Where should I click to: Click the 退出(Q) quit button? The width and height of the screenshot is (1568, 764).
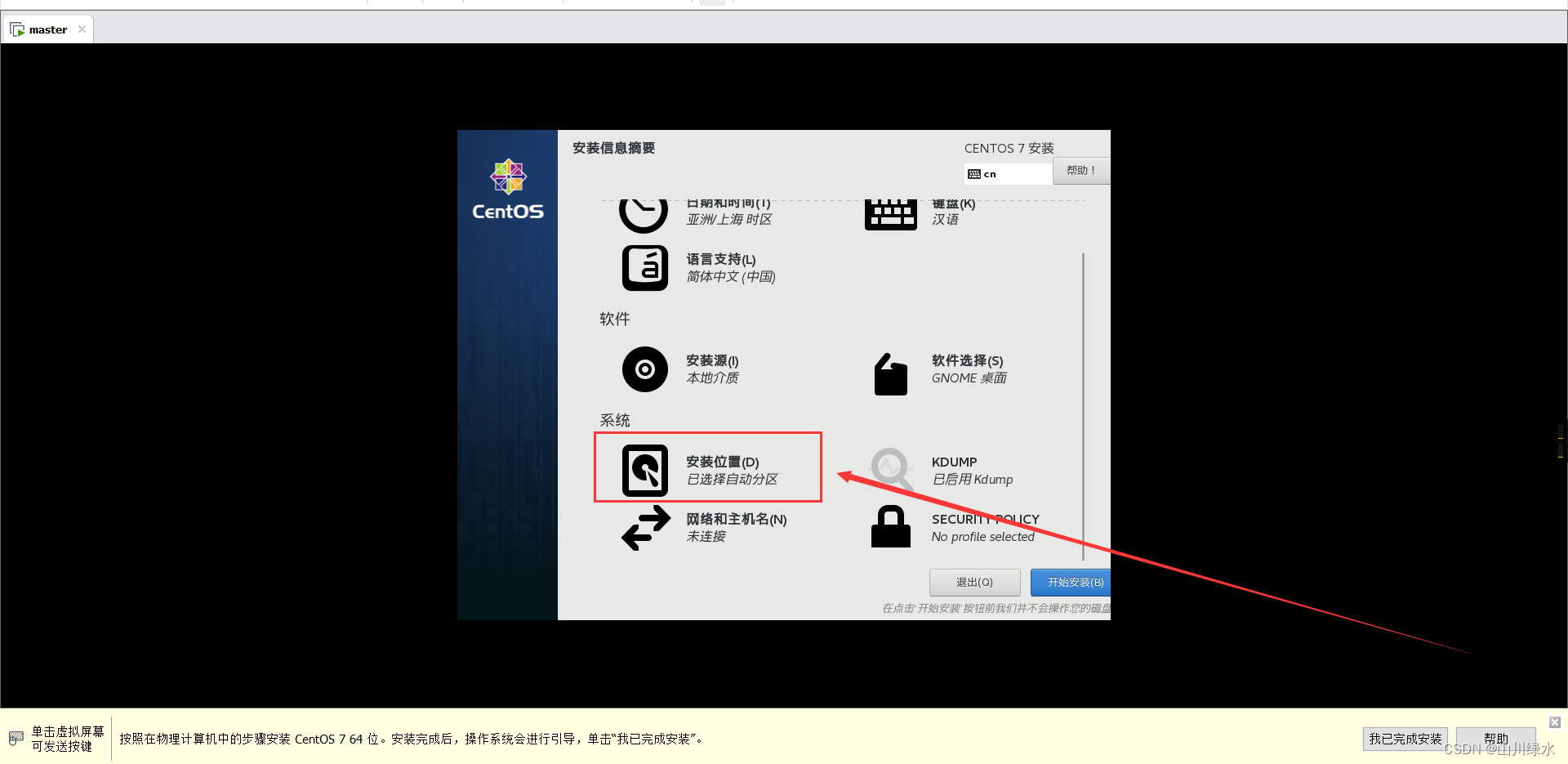(974, 582)
